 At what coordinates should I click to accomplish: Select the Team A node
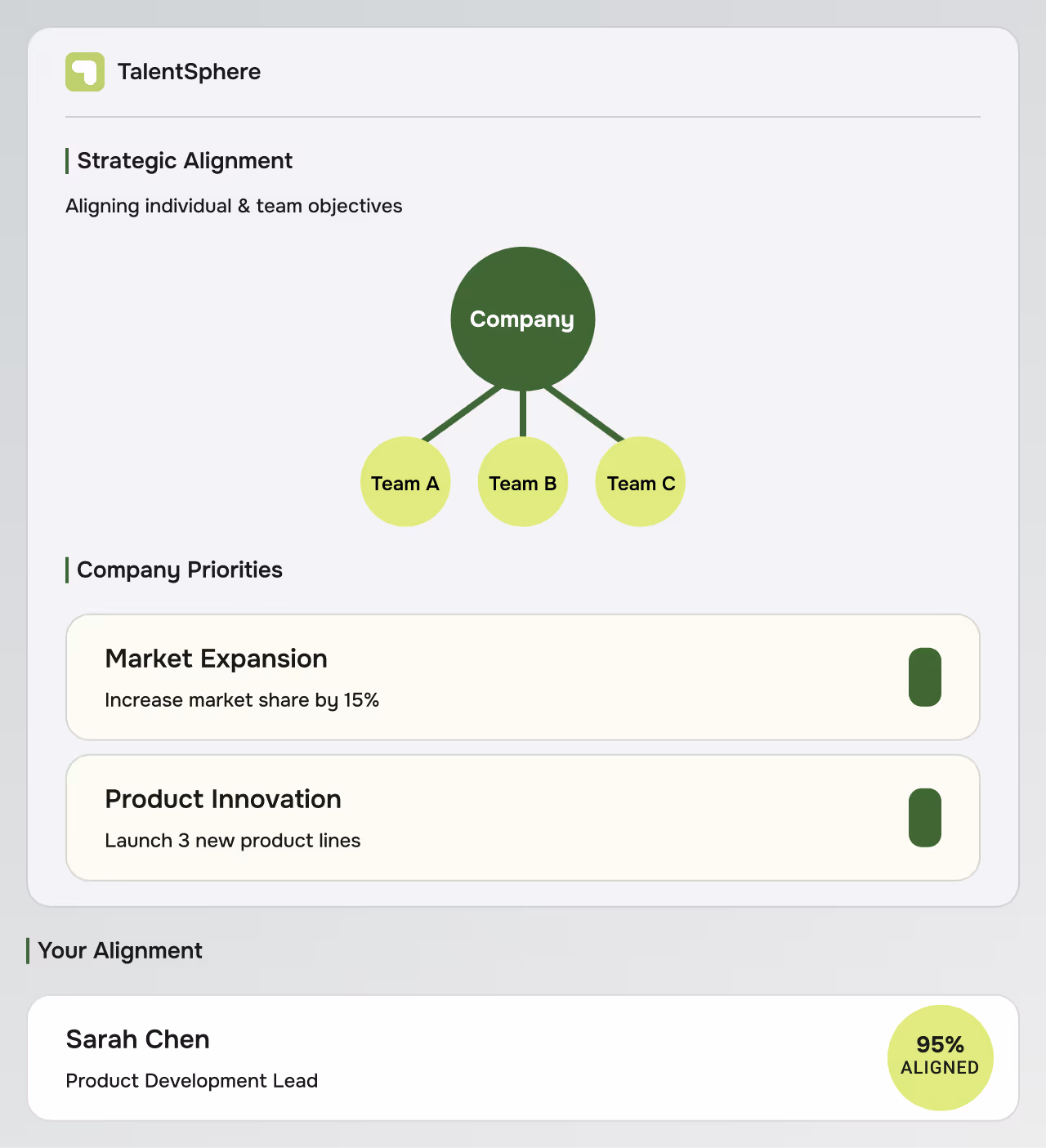405,482
